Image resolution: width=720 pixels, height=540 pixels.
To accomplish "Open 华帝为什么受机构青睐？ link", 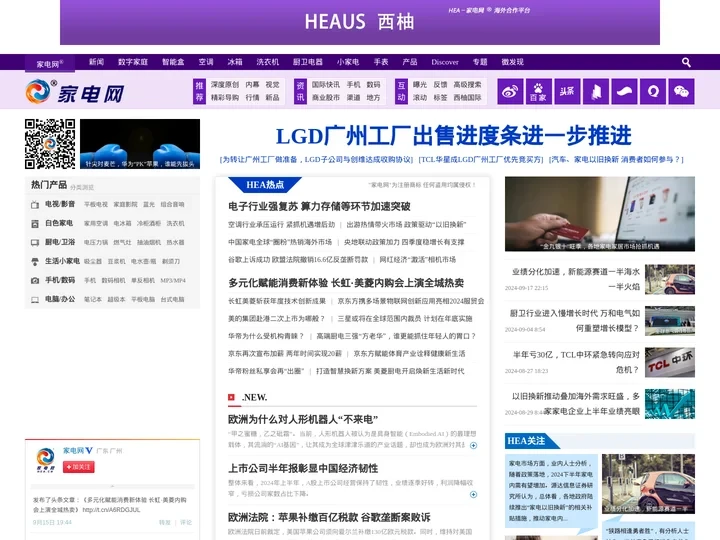I will (266, 336).
